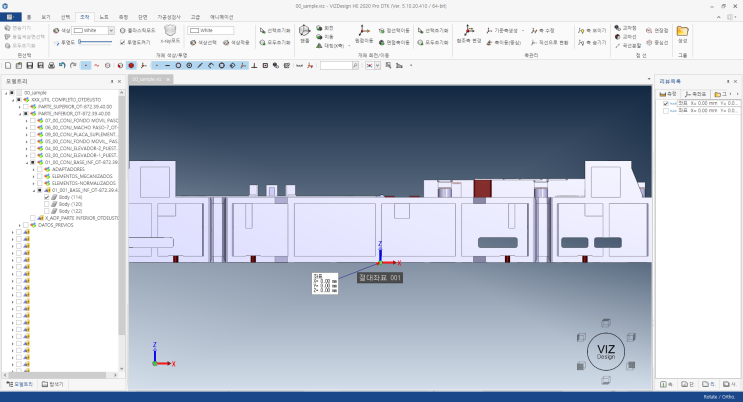The image size is (743, 402).
Task: Collapse PARTE_INFERIOR_OT-872.39.40.00 tree node
Action: (19, 114)
